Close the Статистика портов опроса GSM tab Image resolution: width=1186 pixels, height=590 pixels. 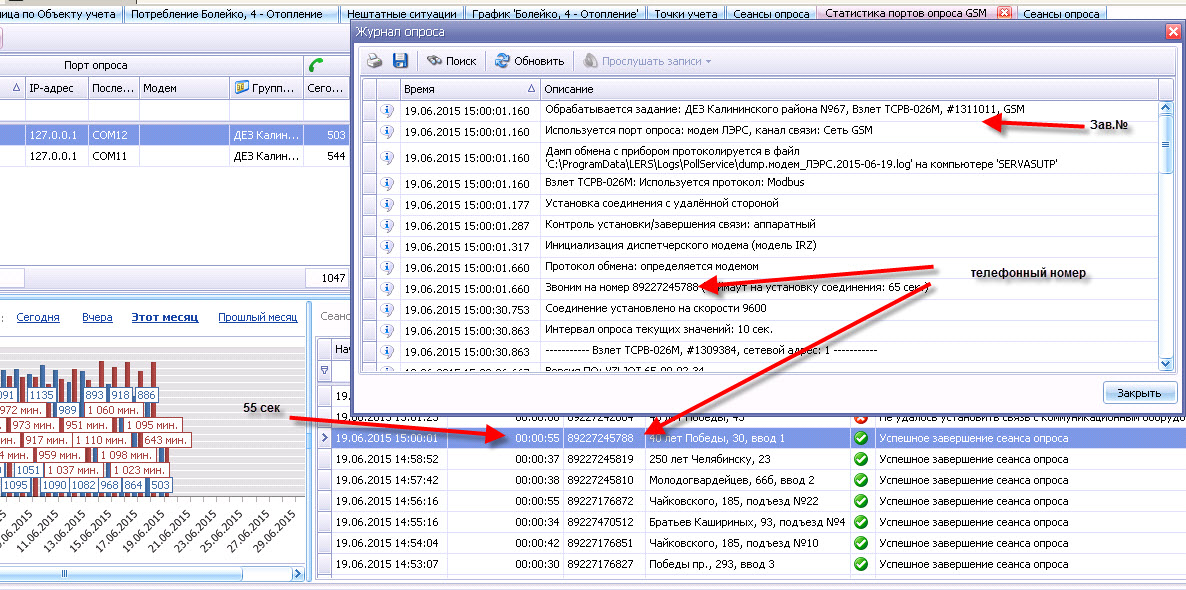(1004, 13)
